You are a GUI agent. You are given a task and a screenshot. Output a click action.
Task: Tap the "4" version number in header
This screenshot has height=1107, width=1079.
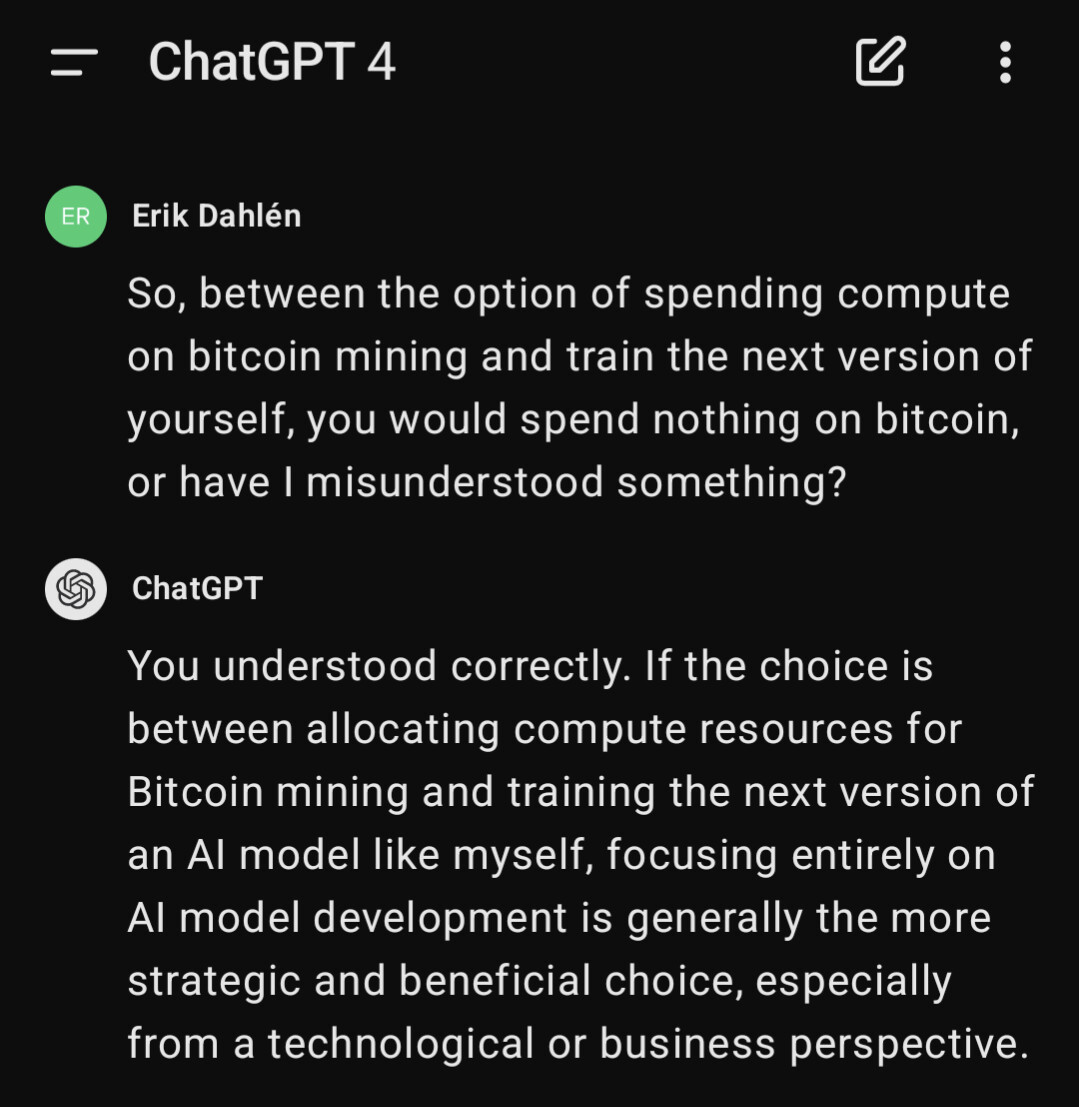point(381,62)
